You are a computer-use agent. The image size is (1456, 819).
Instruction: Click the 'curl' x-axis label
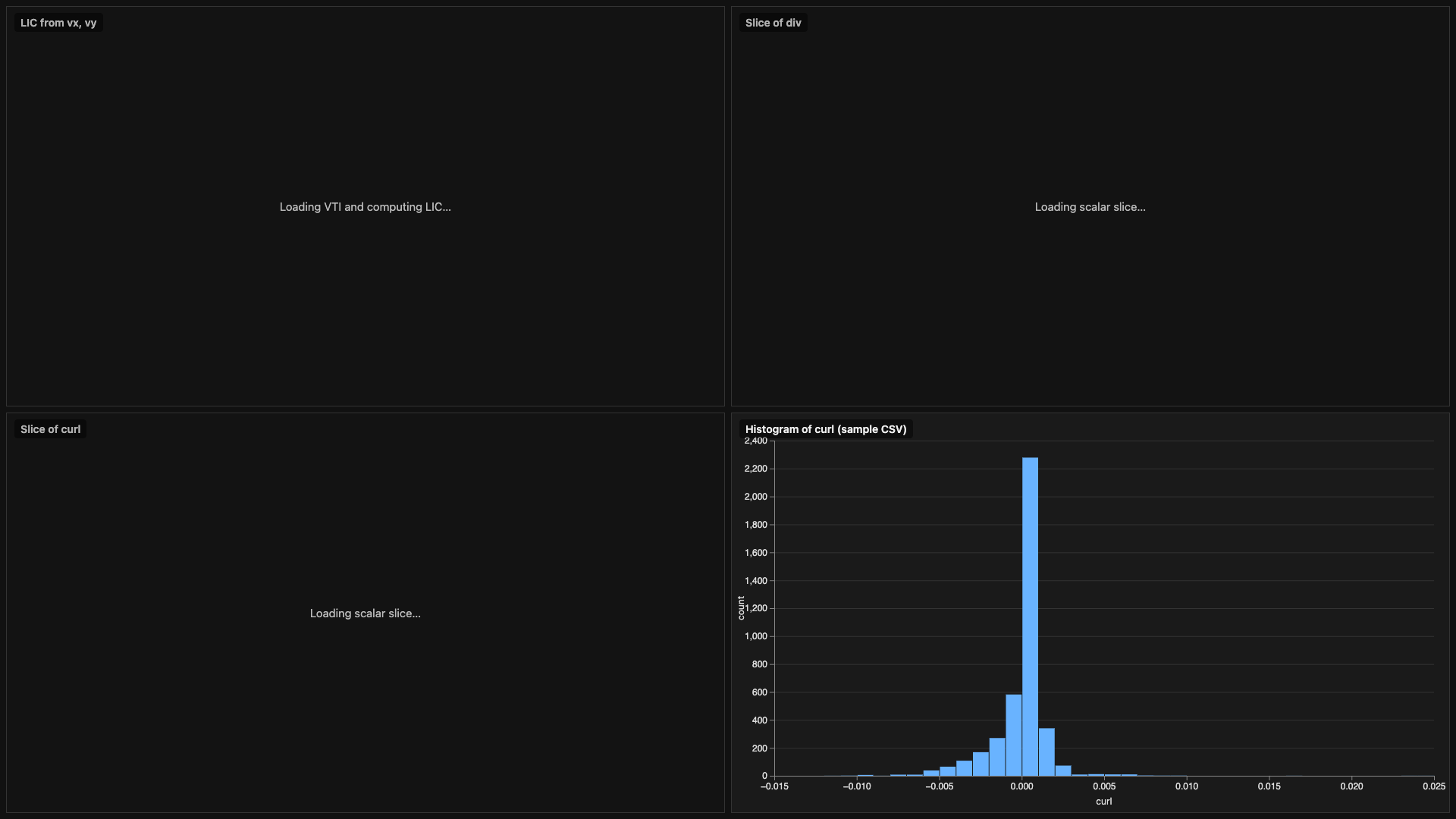click(x=1103, y=802)
